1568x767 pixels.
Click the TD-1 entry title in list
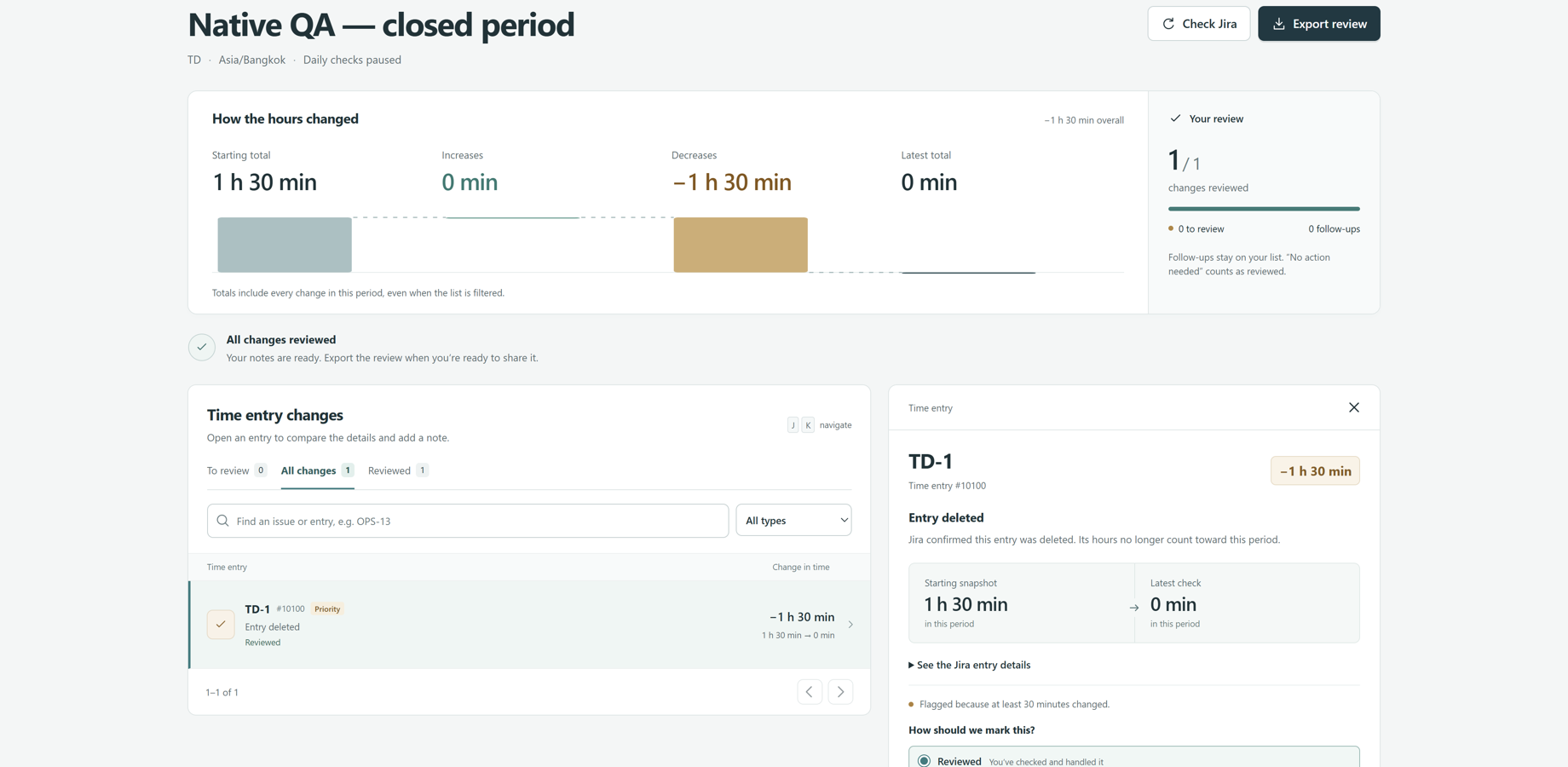pyautogui.click(x=257, y=609)
